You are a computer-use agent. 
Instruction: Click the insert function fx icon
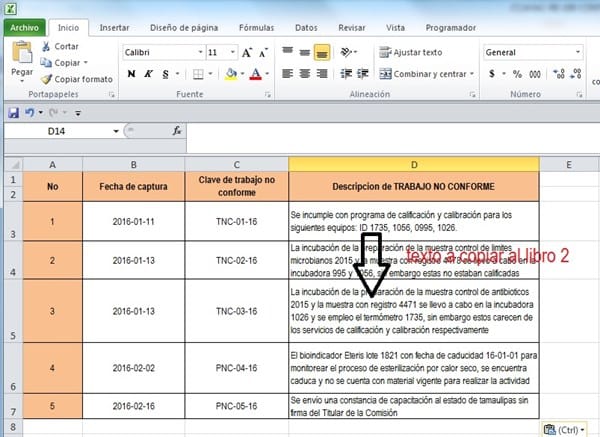click(177, 130)
